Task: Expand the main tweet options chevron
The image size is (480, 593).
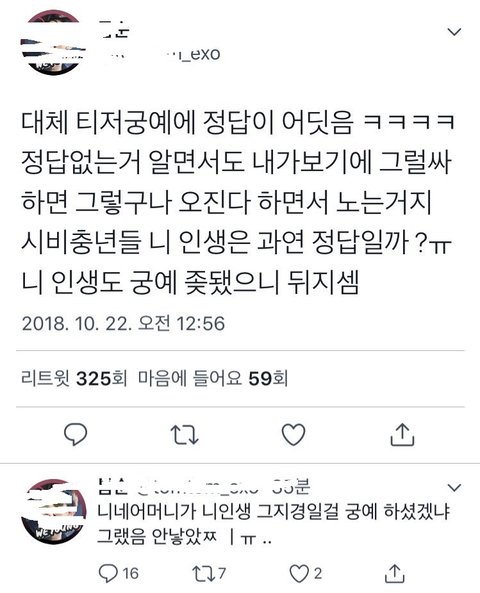Action: pos(454,32)
